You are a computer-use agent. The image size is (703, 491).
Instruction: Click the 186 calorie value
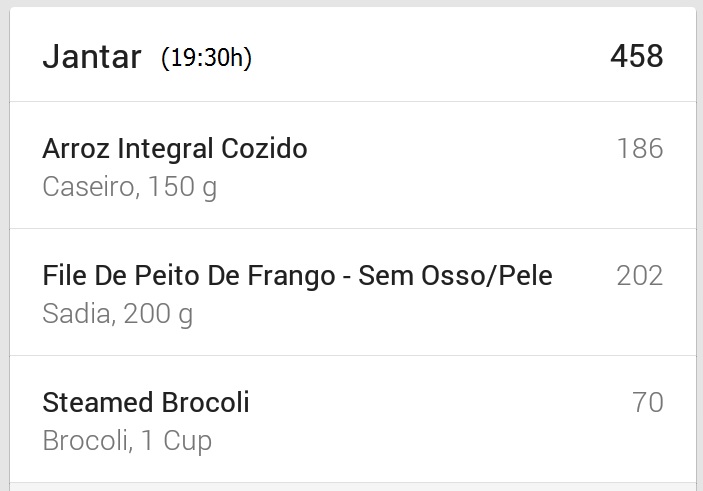pyautogui.click(x=640, y=148)
